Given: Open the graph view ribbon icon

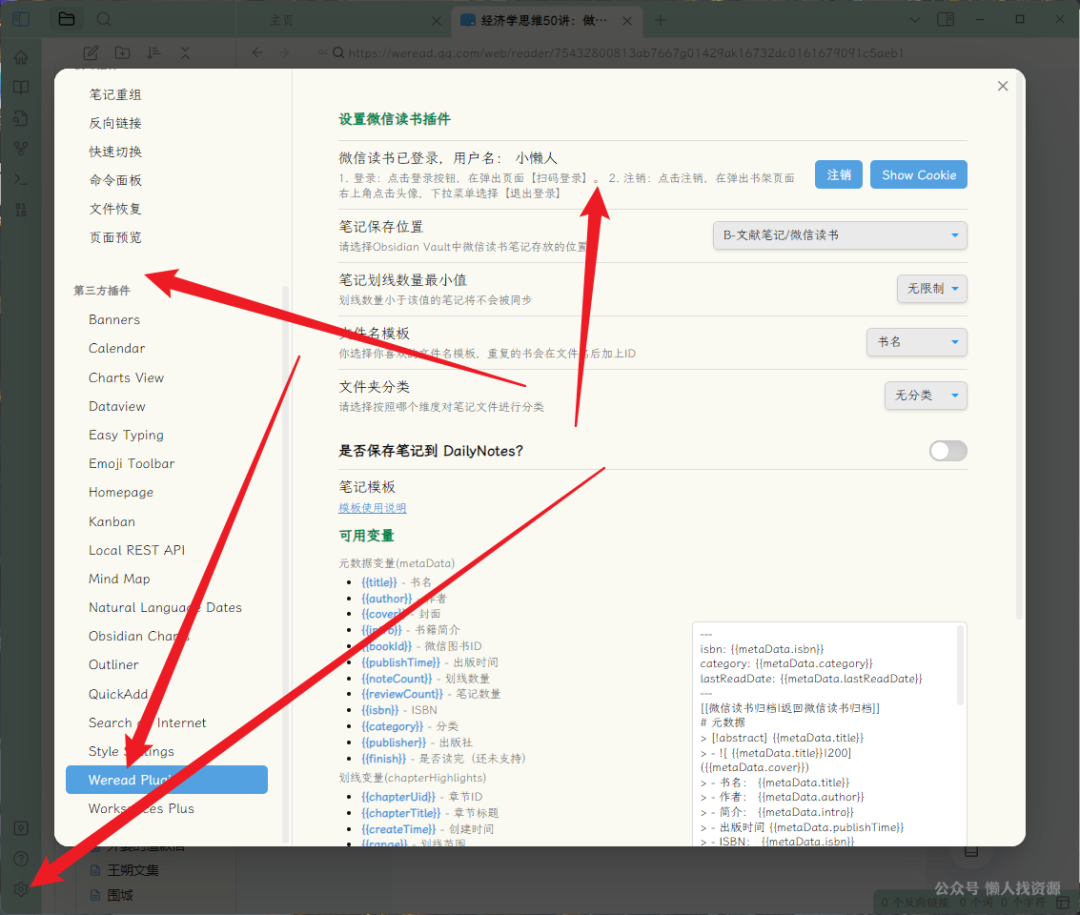Looking at the screenshot, I should pos(21,148).
